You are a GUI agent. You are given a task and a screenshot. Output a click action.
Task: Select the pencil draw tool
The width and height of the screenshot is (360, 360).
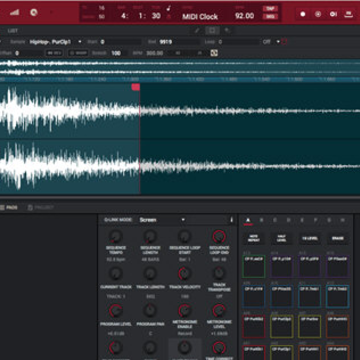(197, 31)
